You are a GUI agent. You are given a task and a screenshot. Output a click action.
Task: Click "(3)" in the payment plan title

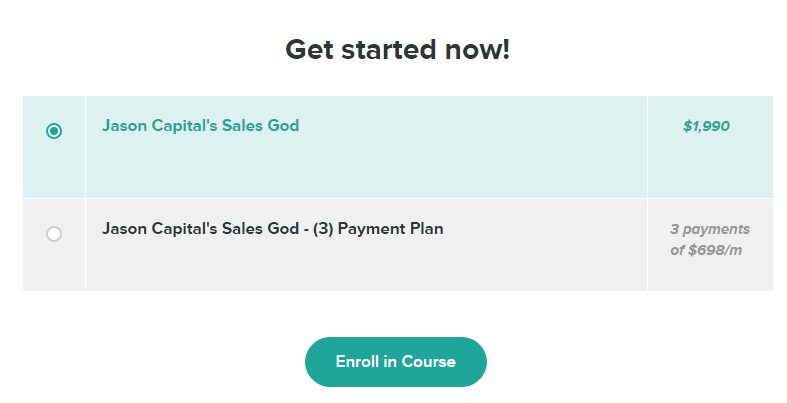[323, 229]
